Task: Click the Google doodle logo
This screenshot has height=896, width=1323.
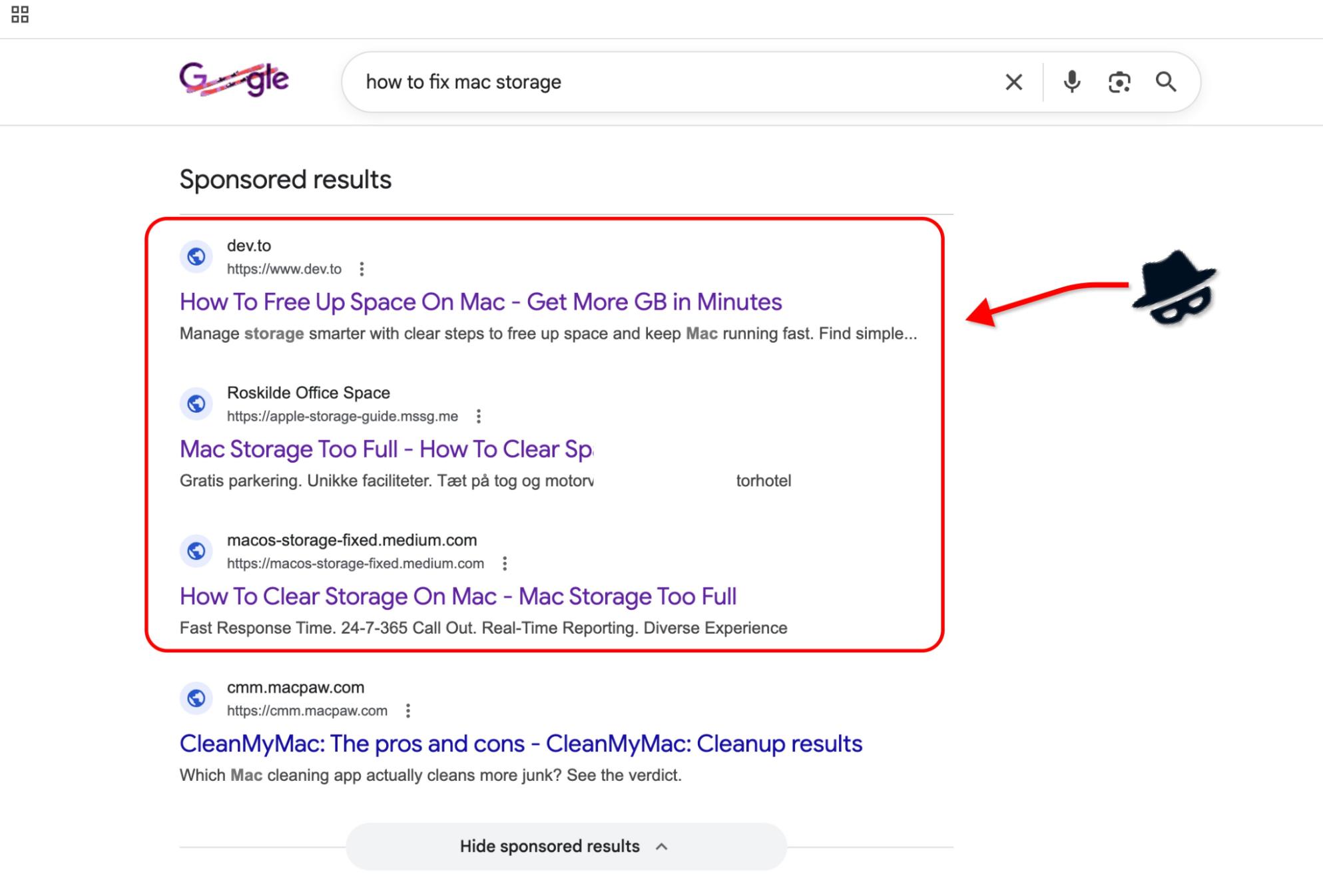Action: click(234, 80)
